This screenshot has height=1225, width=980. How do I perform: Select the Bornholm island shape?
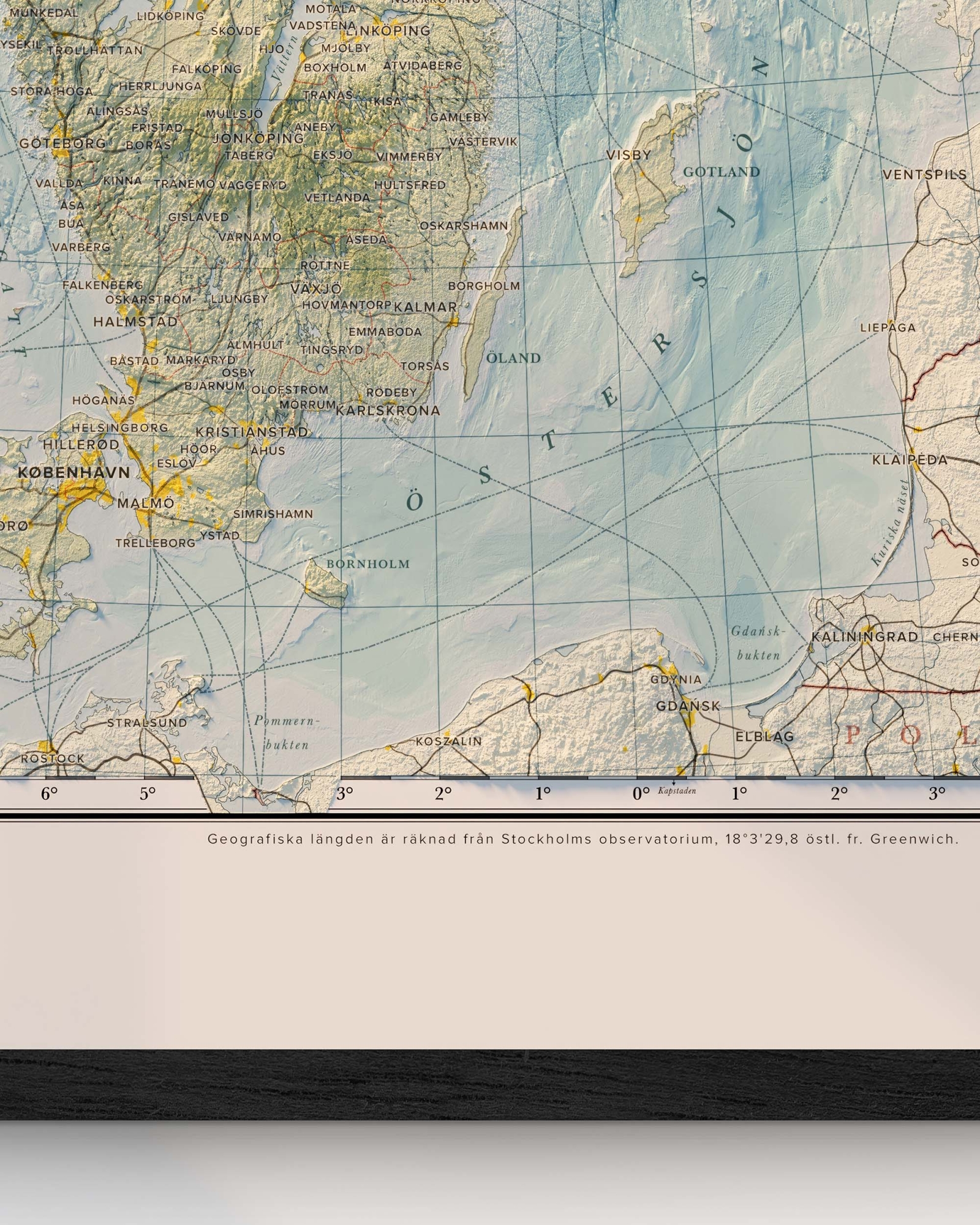tap(326, 584)
